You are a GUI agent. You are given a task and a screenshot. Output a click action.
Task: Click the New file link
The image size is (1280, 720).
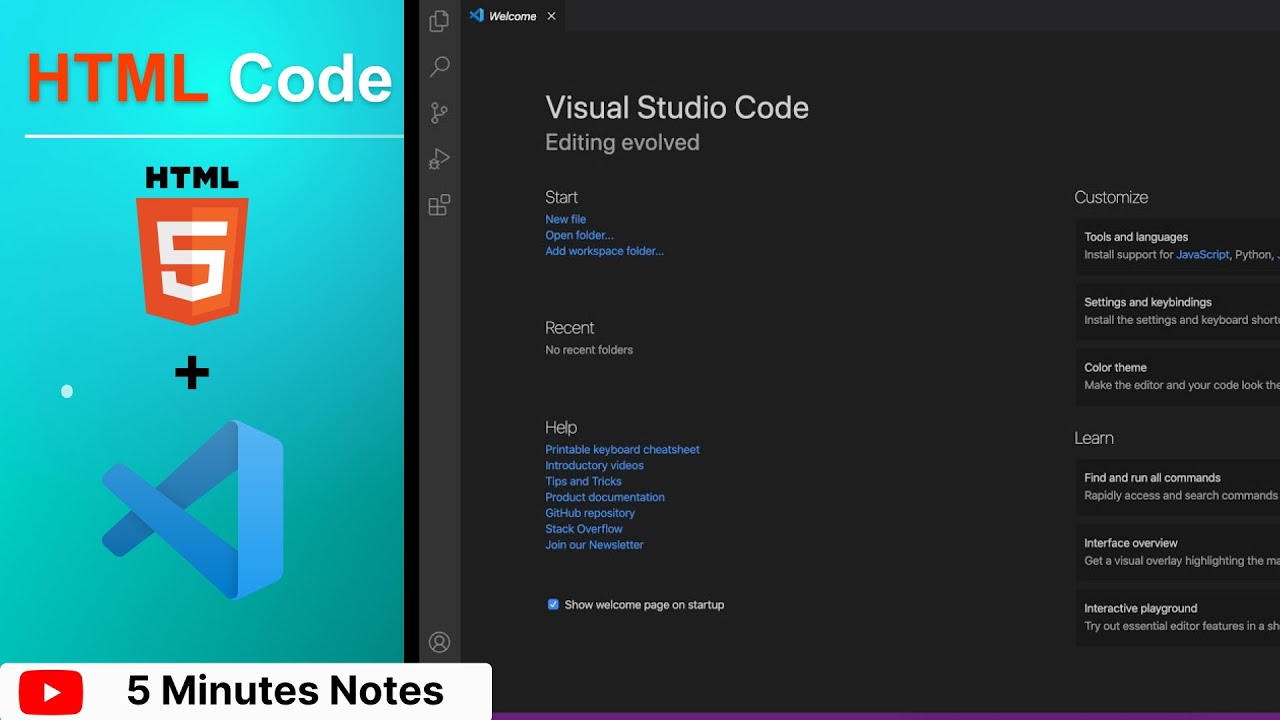566,219
